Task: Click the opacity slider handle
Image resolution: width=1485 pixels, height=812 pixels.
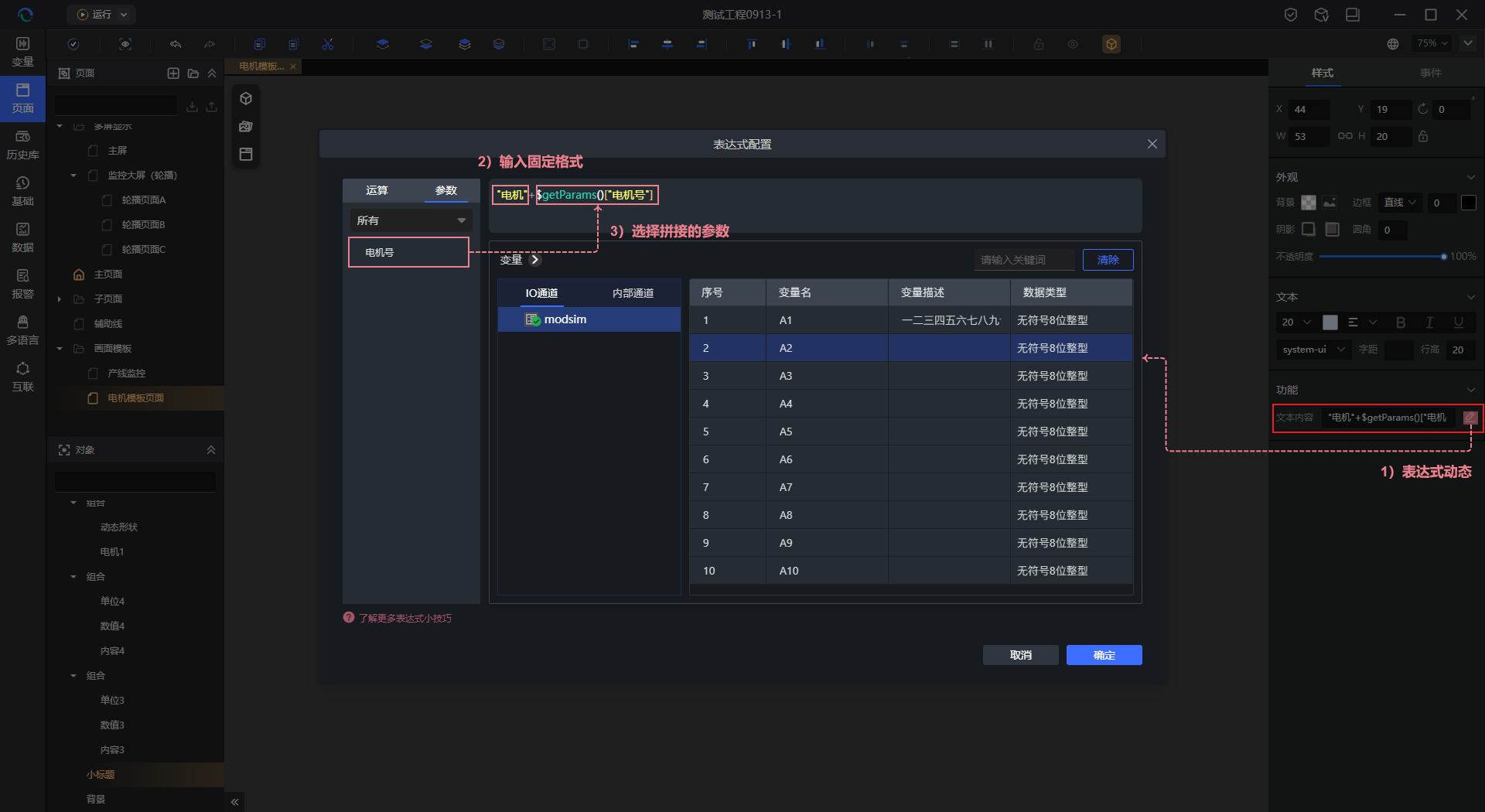Action: (x=1443, y=256)
